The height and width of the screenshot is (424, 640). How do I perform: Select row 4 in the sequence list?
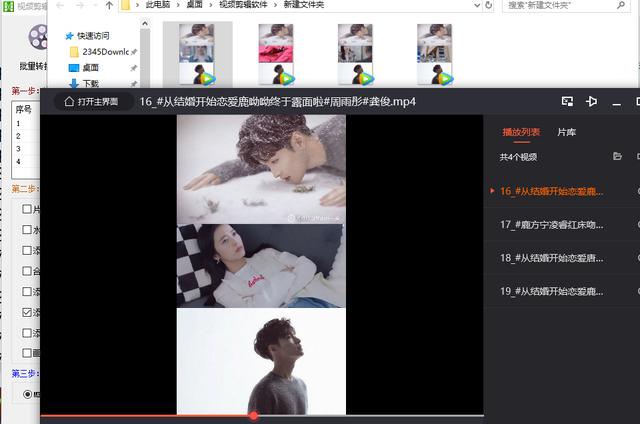27,162
